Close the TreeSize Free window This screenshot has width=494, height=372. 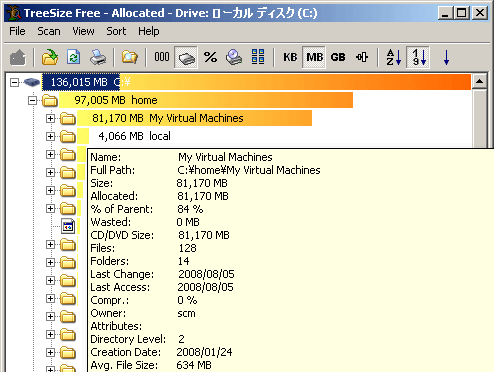[480, 13]
